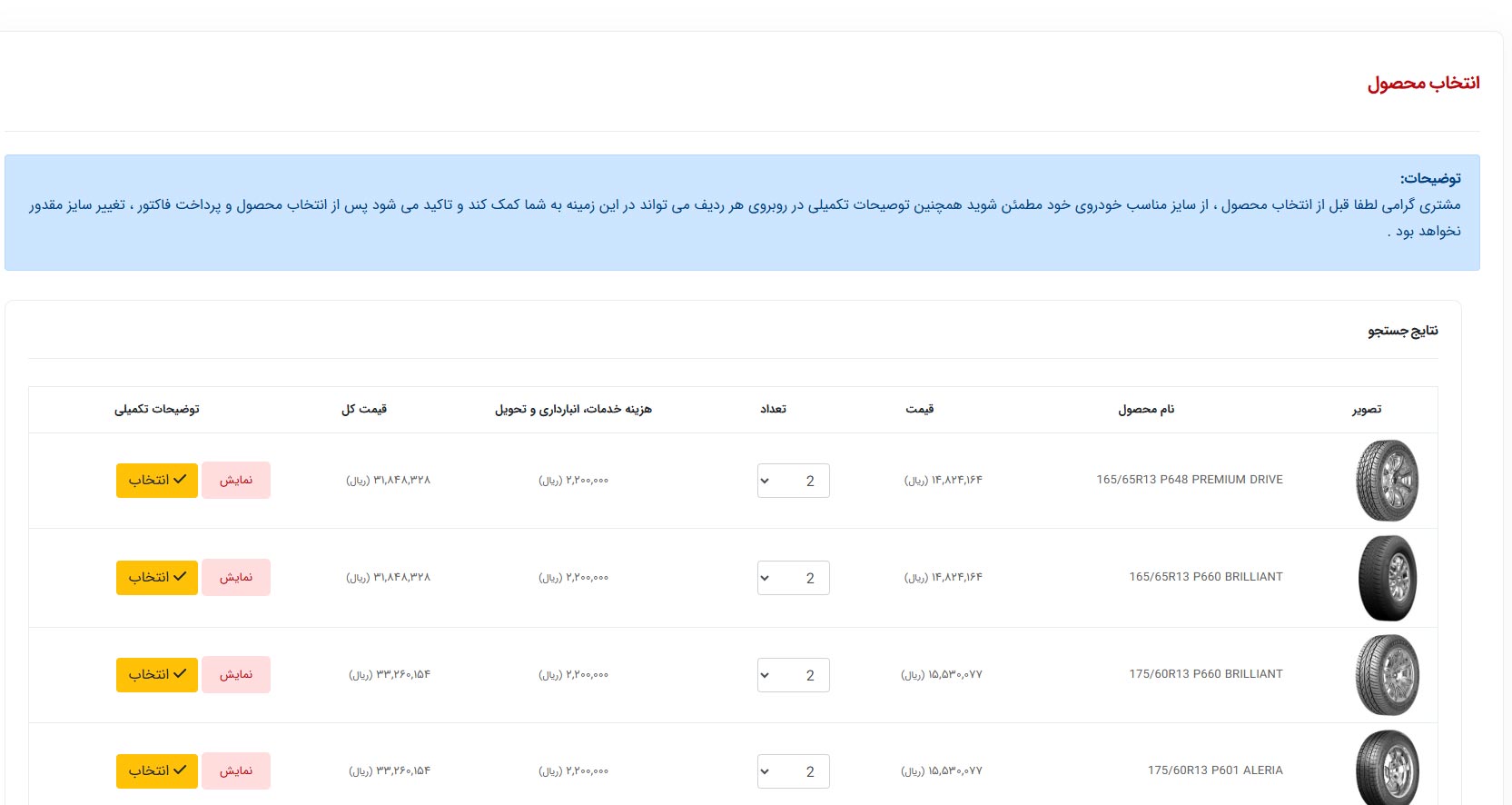The width and height of the screenshot is (1512, 805).
Task: Click the تصویر column header
Action: [1367, 410]
